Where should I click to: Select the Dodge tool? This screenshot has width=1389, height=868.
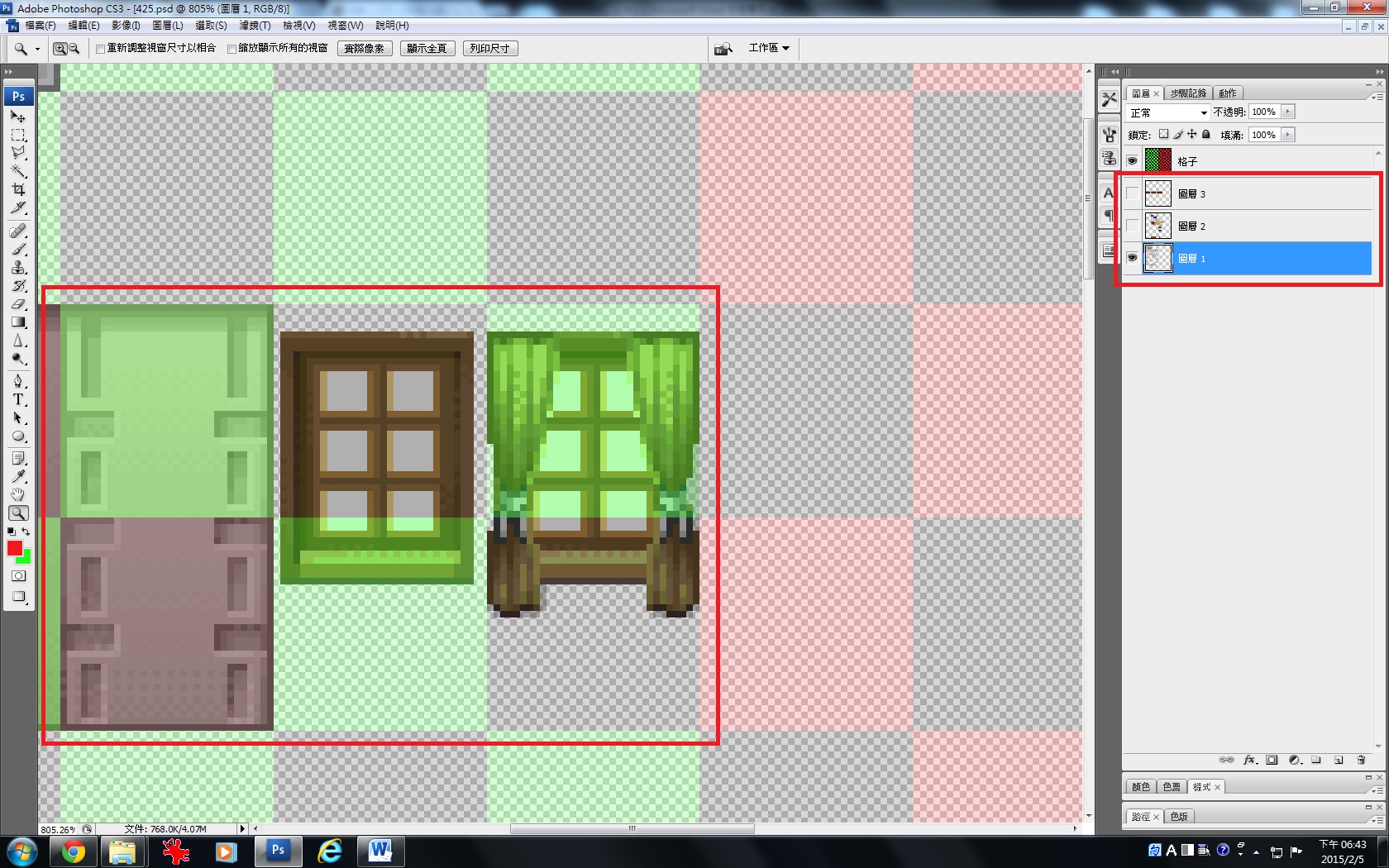[18, 358]
